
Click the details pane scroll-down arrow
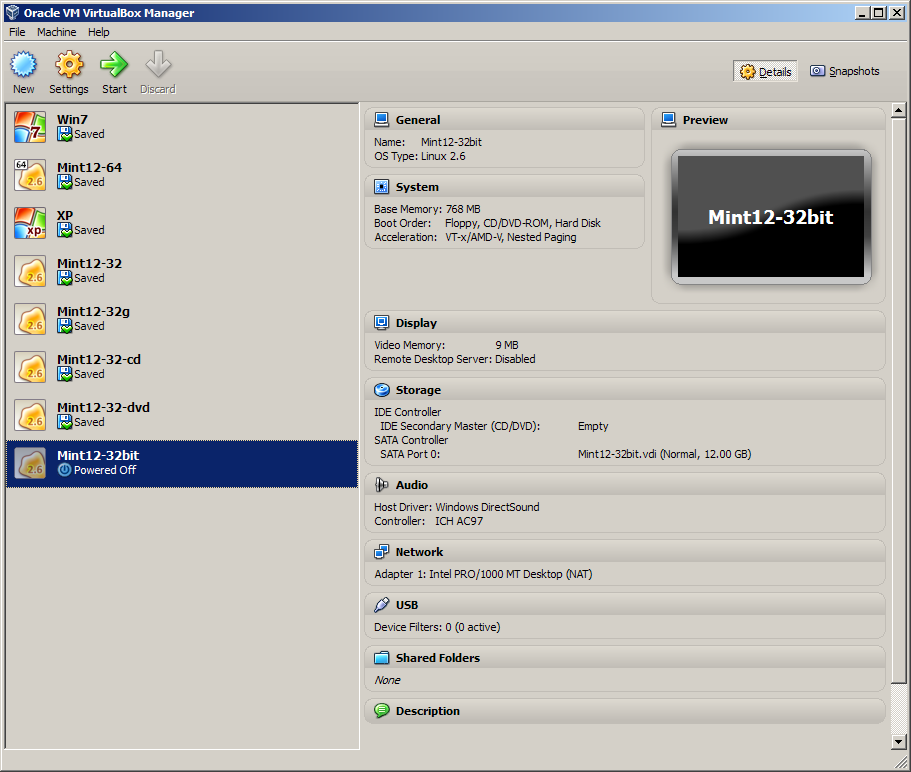pyautogui.click(x=897, y=741)
